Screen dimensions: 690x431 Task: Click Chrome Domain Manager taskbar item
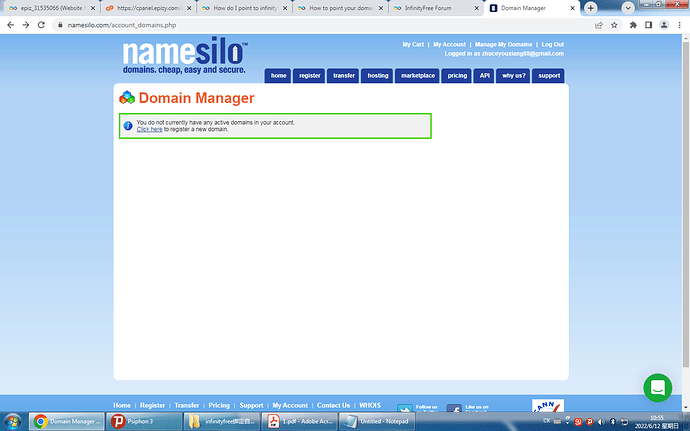point(67,421)
